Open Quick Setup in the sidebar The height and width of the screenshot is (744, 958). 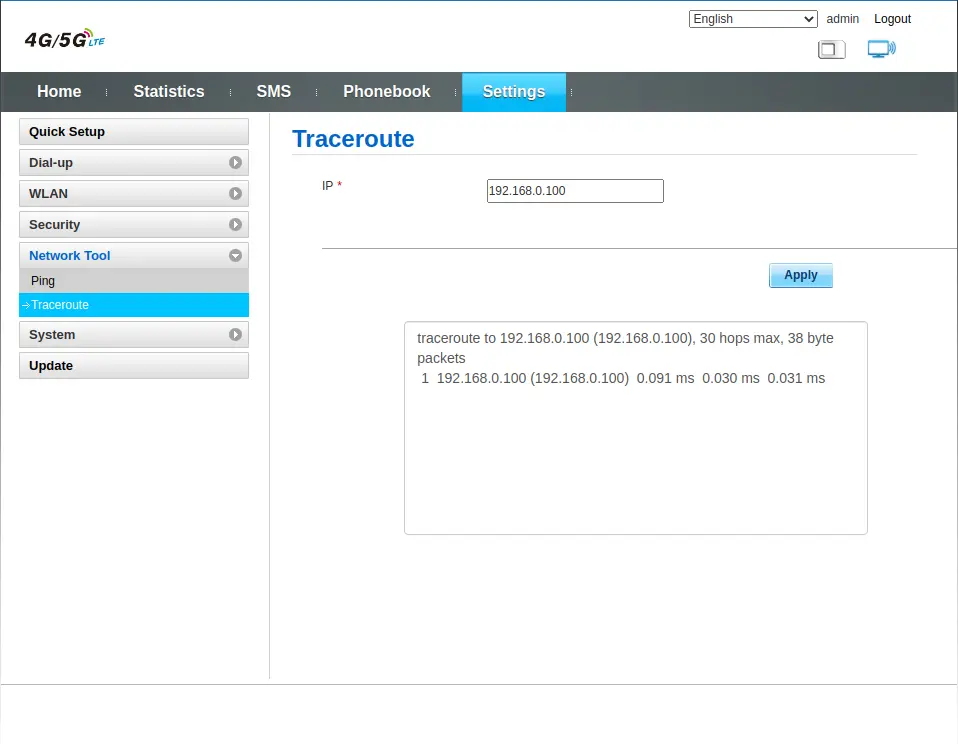133,132
